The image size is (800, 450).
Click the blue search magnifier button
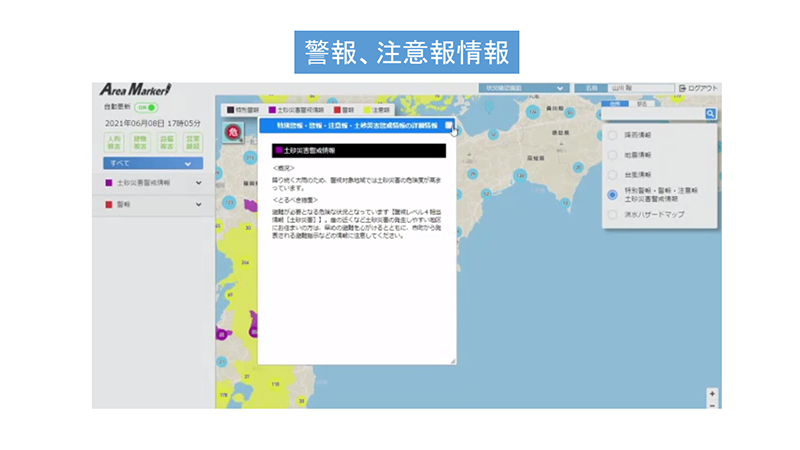(710, 114)
